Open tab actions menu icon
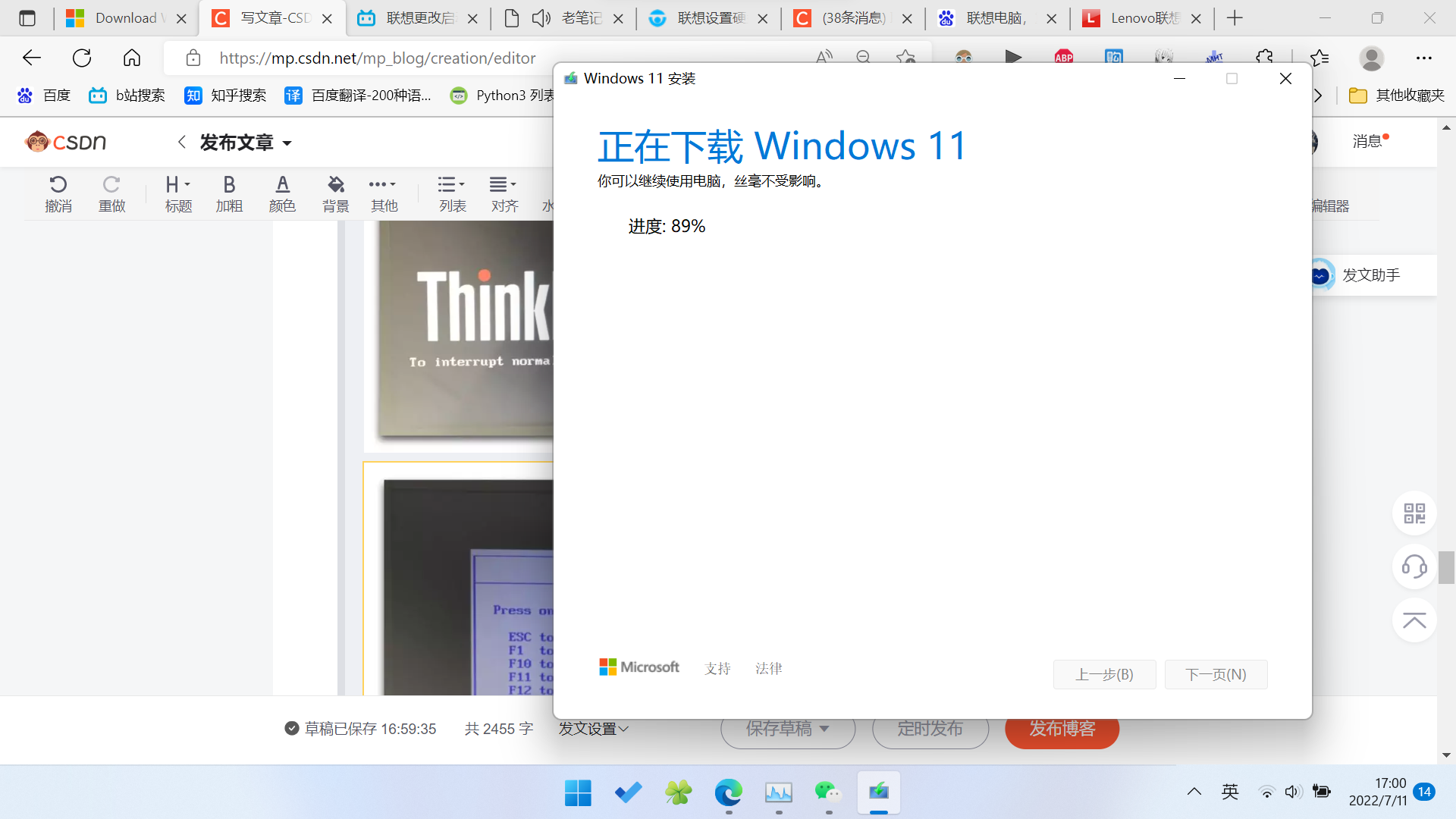The height and width of the screenshot is (819, 1456). (27, 18)
